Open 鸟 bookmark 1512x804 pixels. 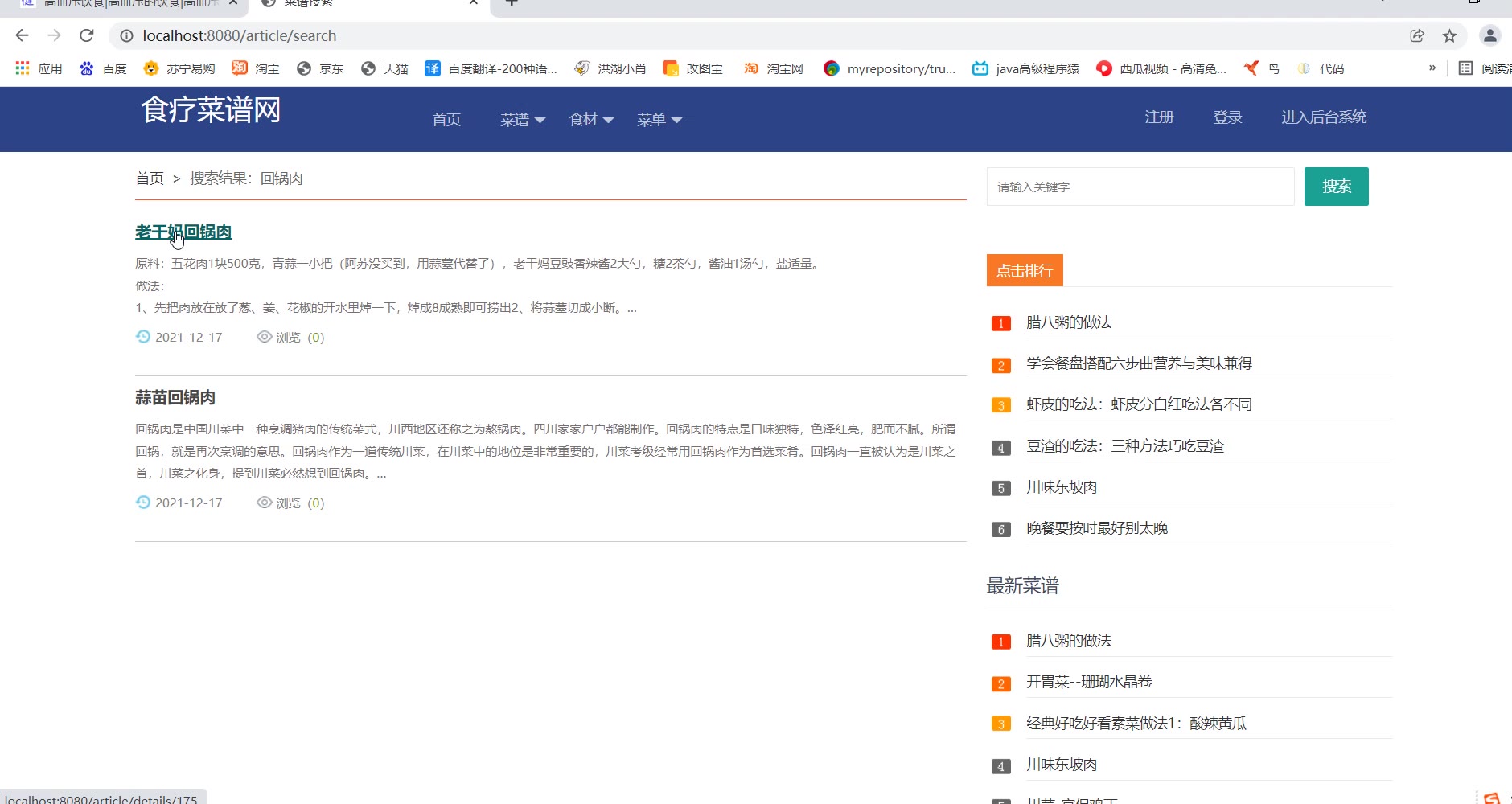1262,68
